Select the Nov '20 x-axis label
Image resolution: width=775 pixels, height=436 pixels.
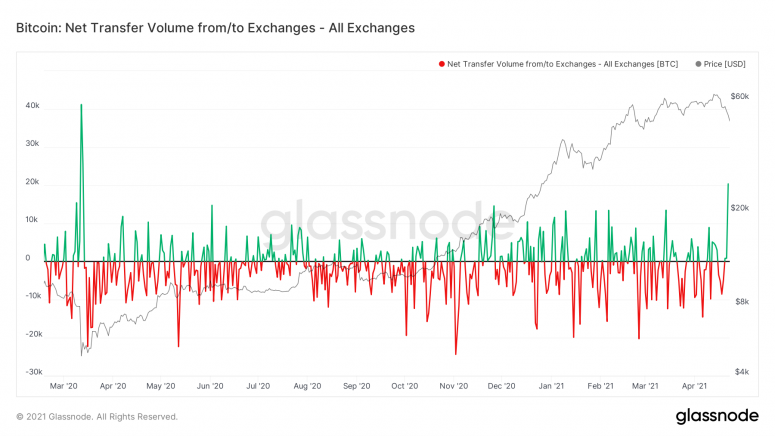(x=453, y=386)
